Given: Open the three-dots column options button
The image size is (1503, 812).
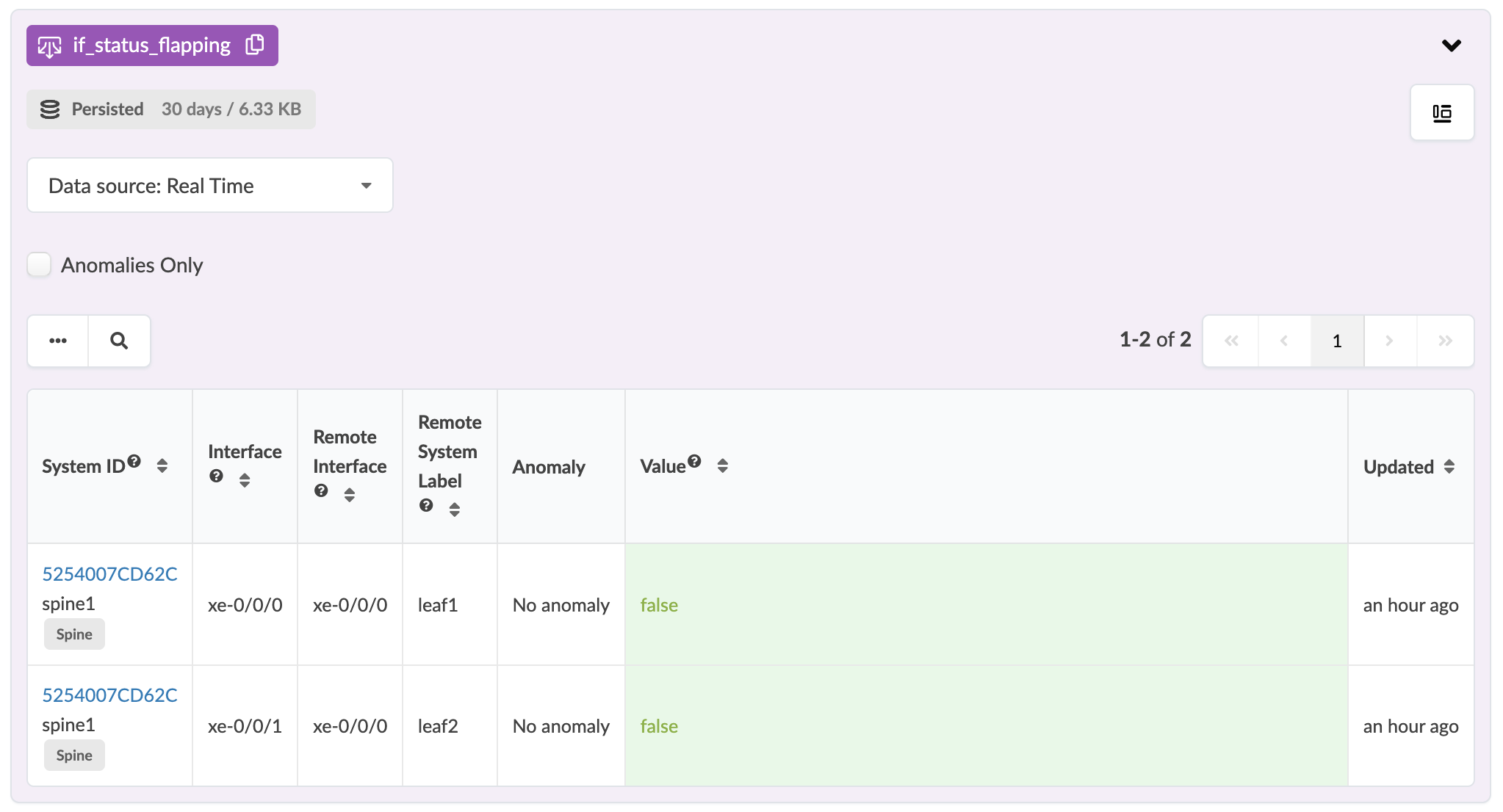Looking at the screenshot, I should (58, 341).
